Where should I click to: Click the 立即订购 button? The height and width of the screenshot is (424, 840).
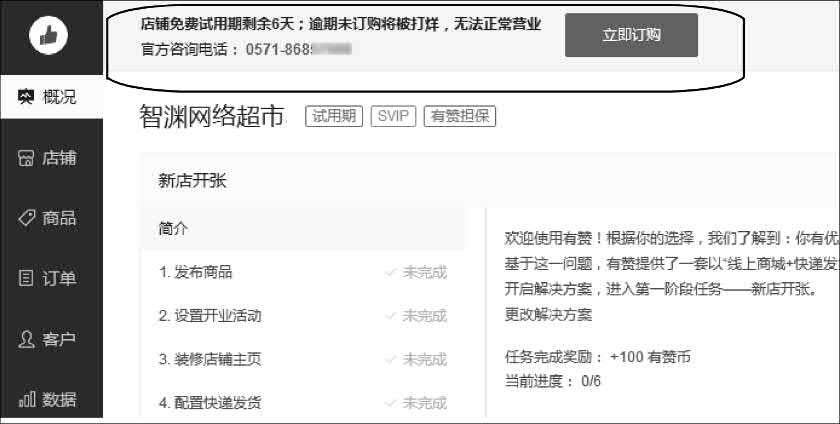pyautogui.click(x=631, y=35)
